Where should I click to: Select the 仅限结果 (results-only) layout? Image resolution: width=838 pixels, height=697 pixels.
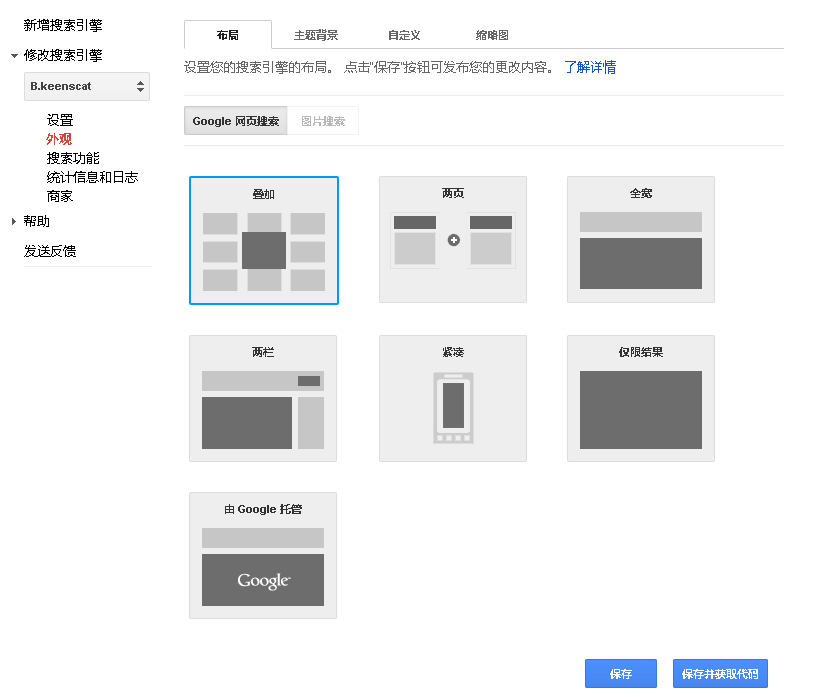(x=640, y=398)
